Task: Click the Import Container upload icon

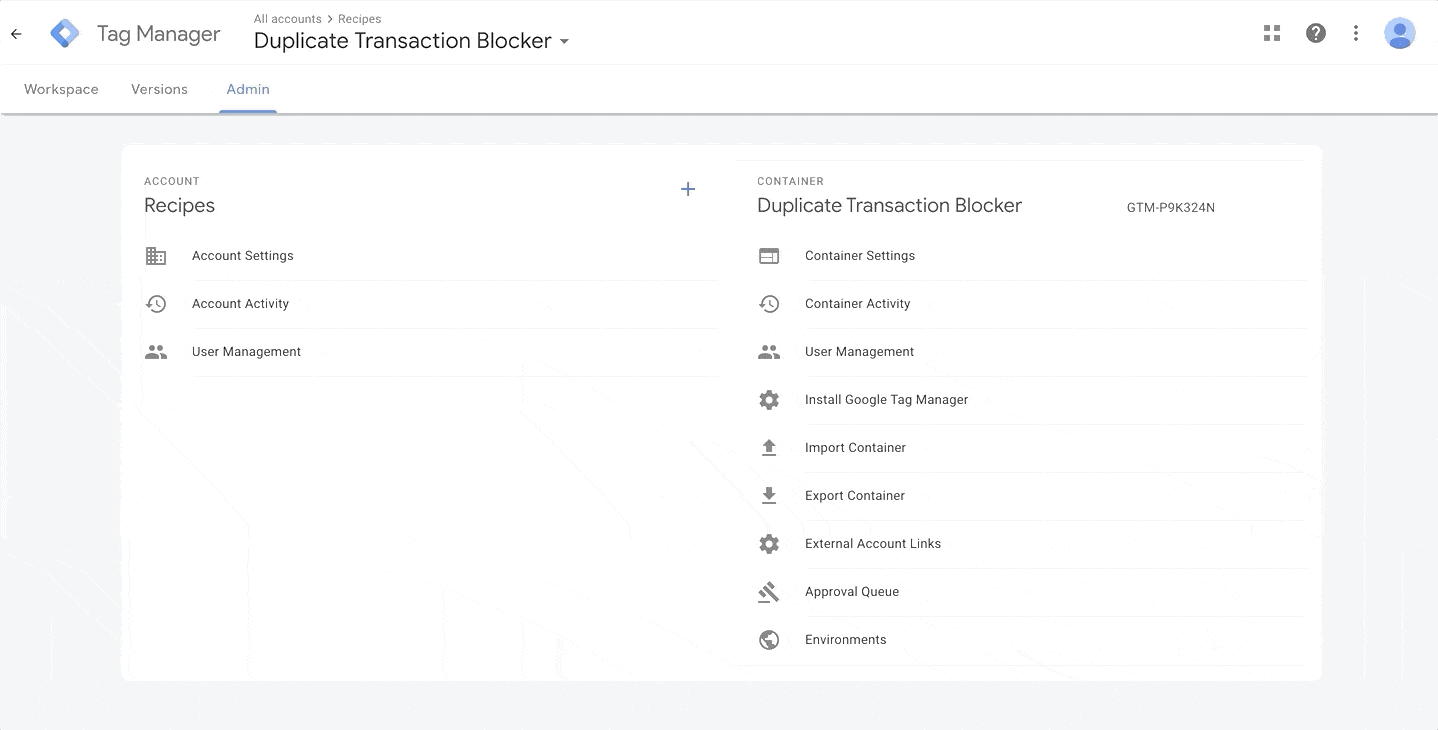Action: pyautogui.click(x=769, y=448)
